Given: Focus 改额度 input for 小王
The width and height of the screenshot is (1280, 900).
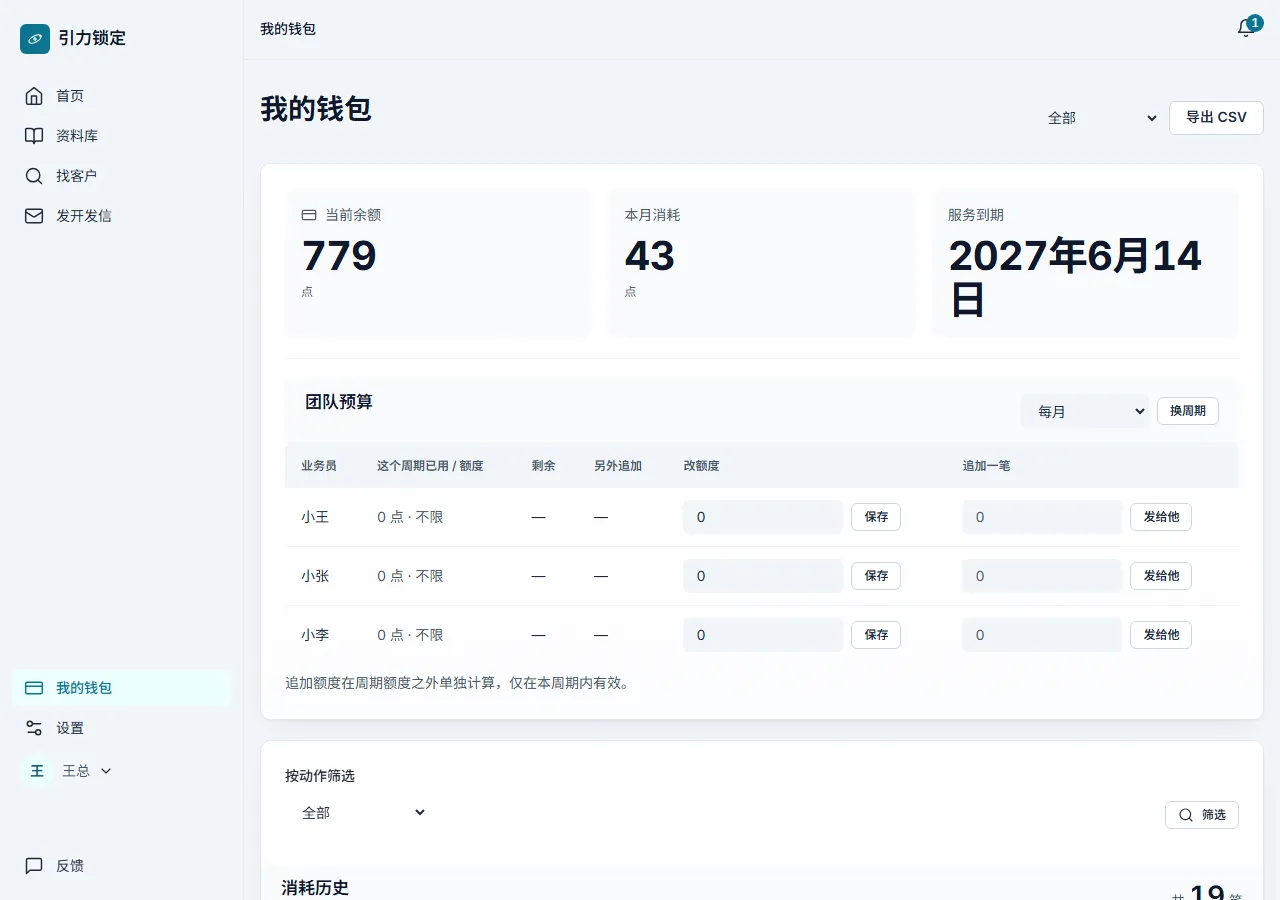Looking at the screenshot, I should click(x=763, y=517).
